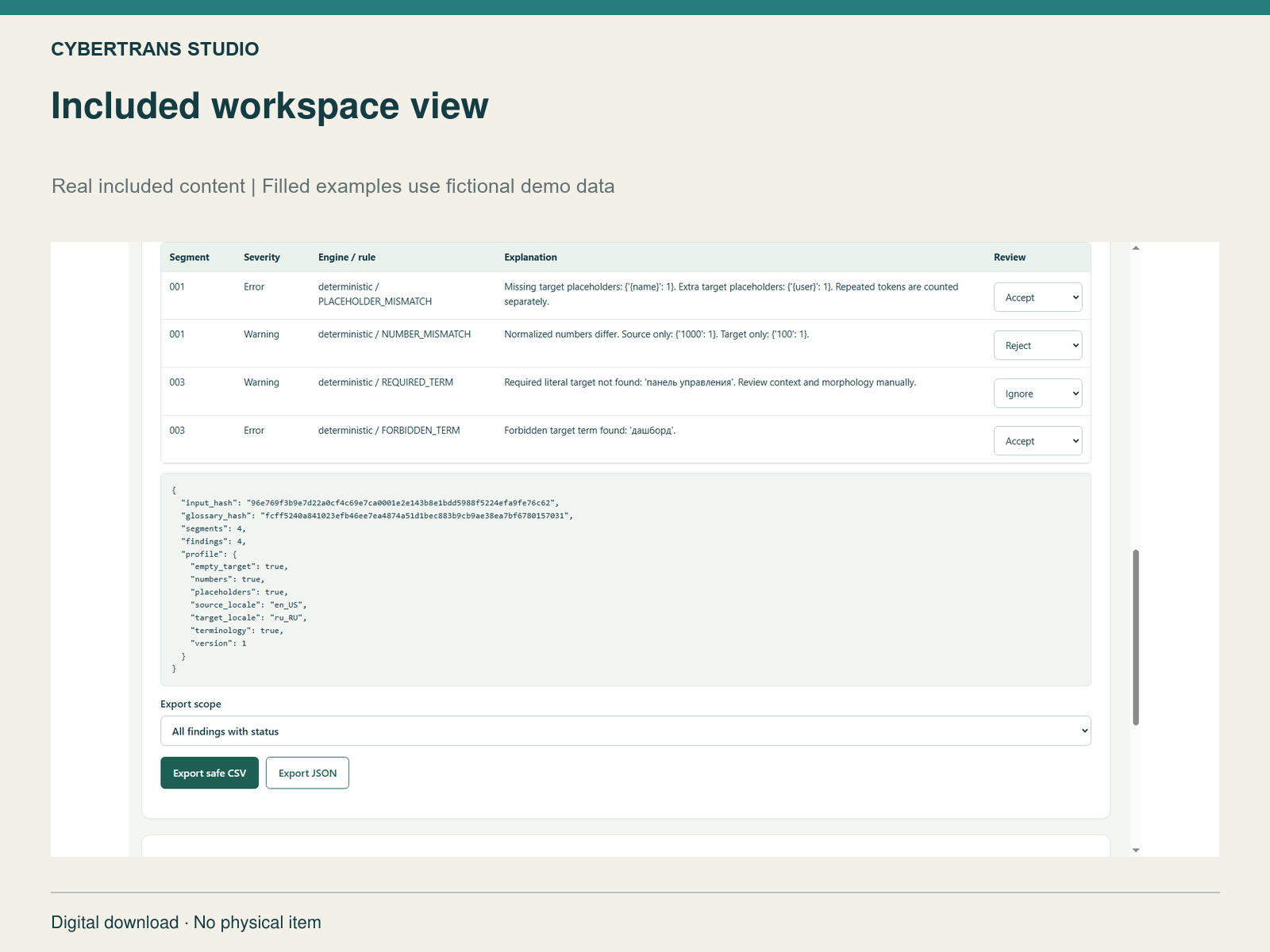Open Review dropdown for NUMBER_MISMATCH finding
1270x952 pixels.
click(x=1037, y=345)
